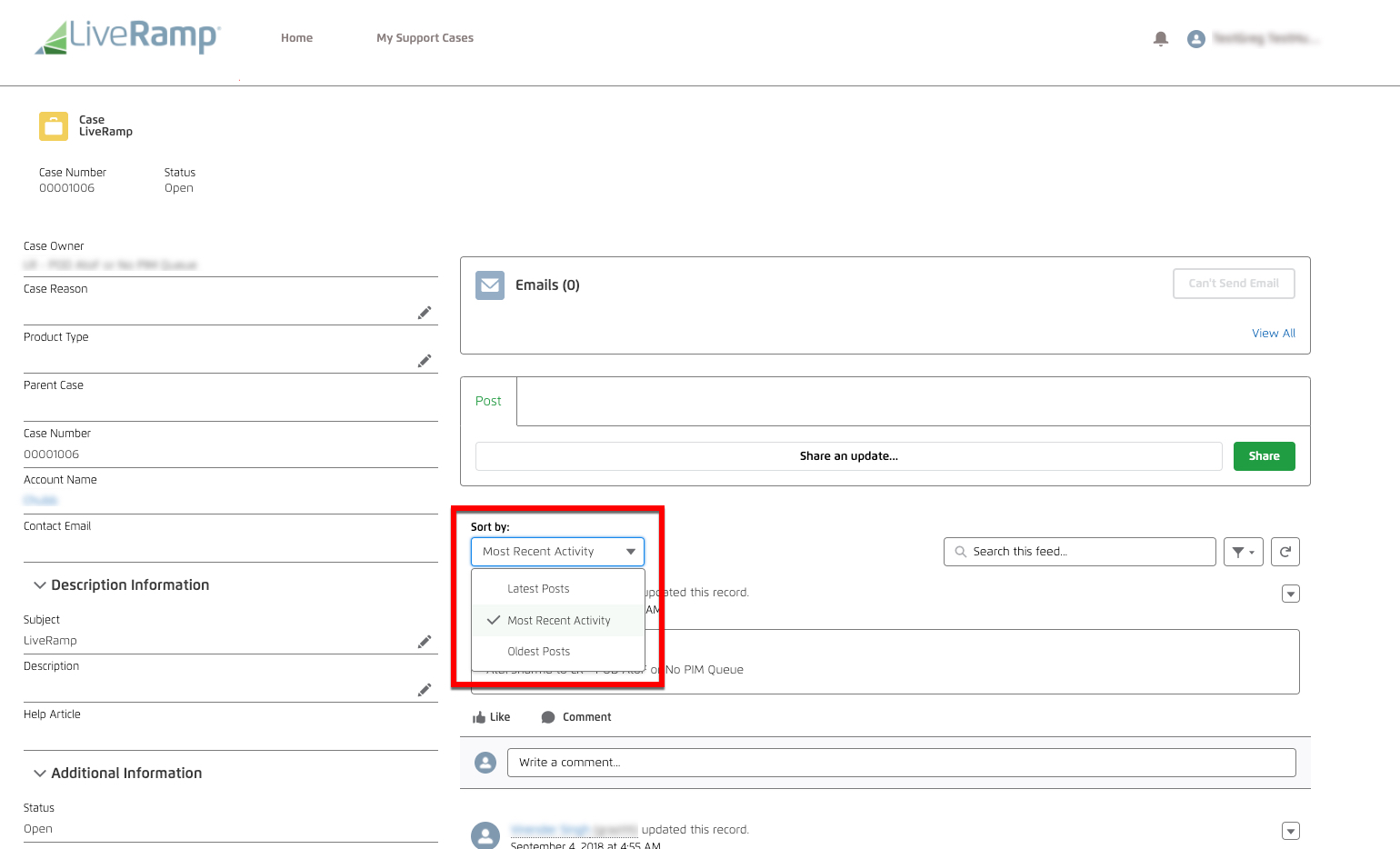Open the first feed item's actions arrow

[x=1291, y=594]
